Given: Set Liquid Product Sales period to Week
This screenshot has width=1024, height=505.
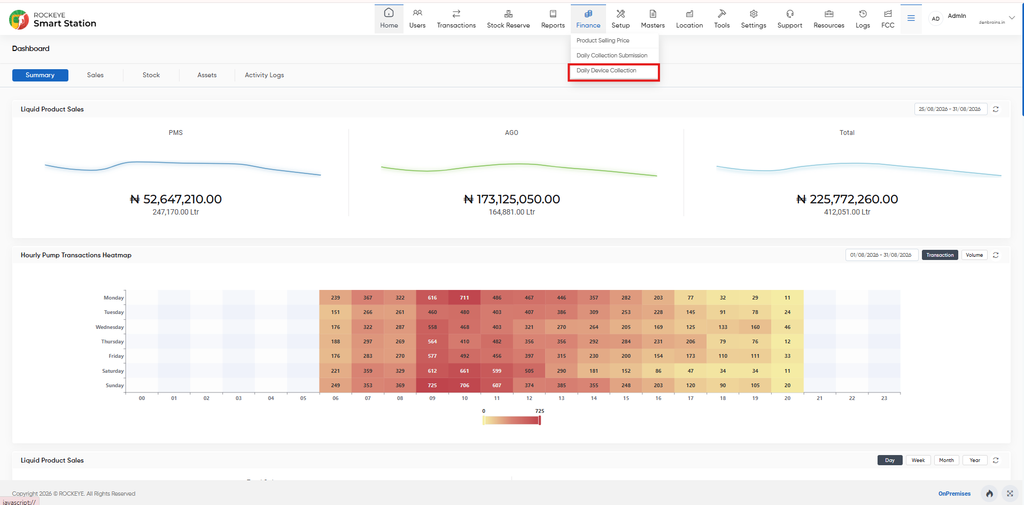Looking at the screenshot, I should [x=918, y=460].
